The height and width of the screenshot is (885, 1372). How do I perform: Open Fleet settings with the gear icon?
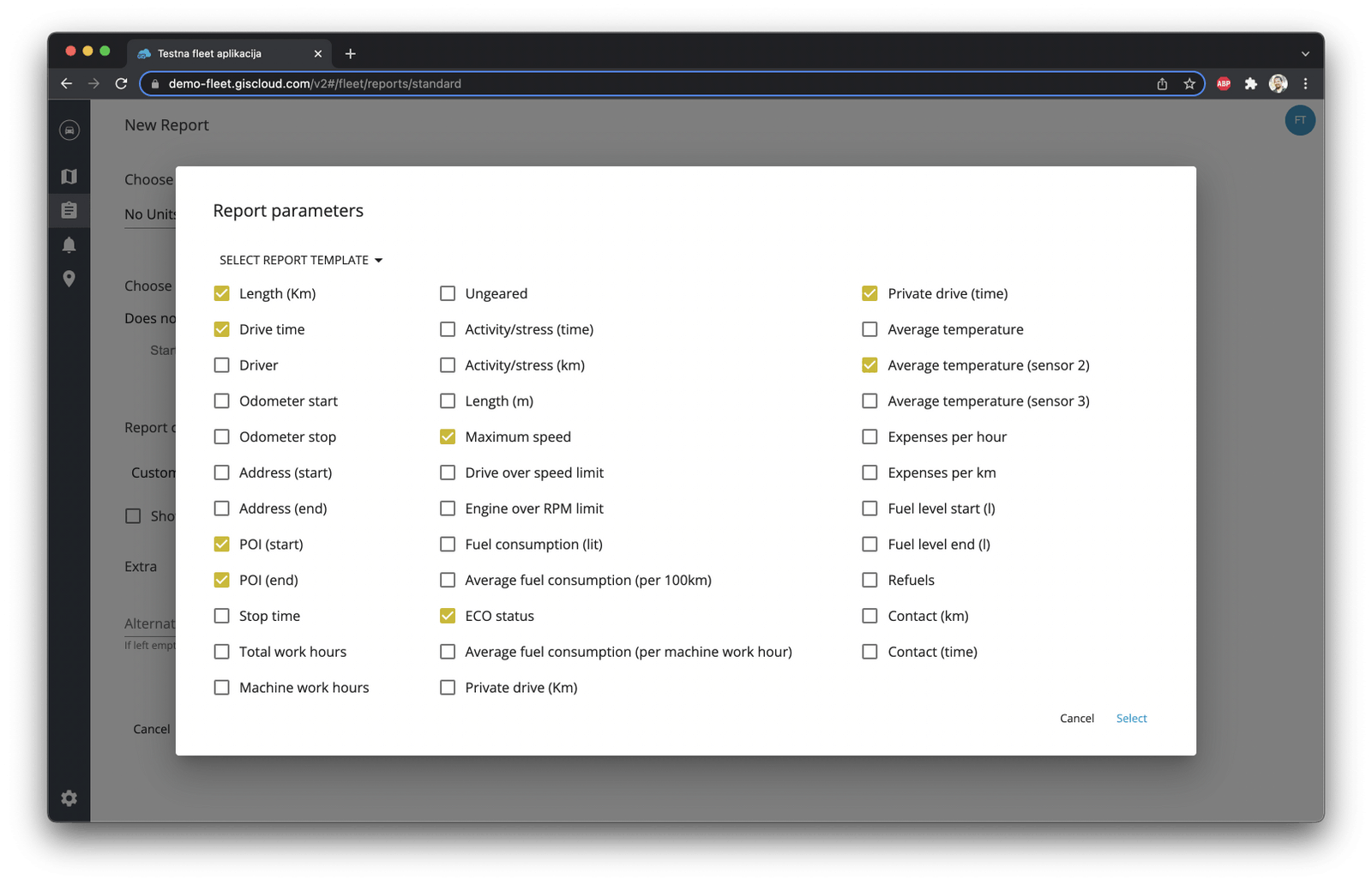(69, 798)
